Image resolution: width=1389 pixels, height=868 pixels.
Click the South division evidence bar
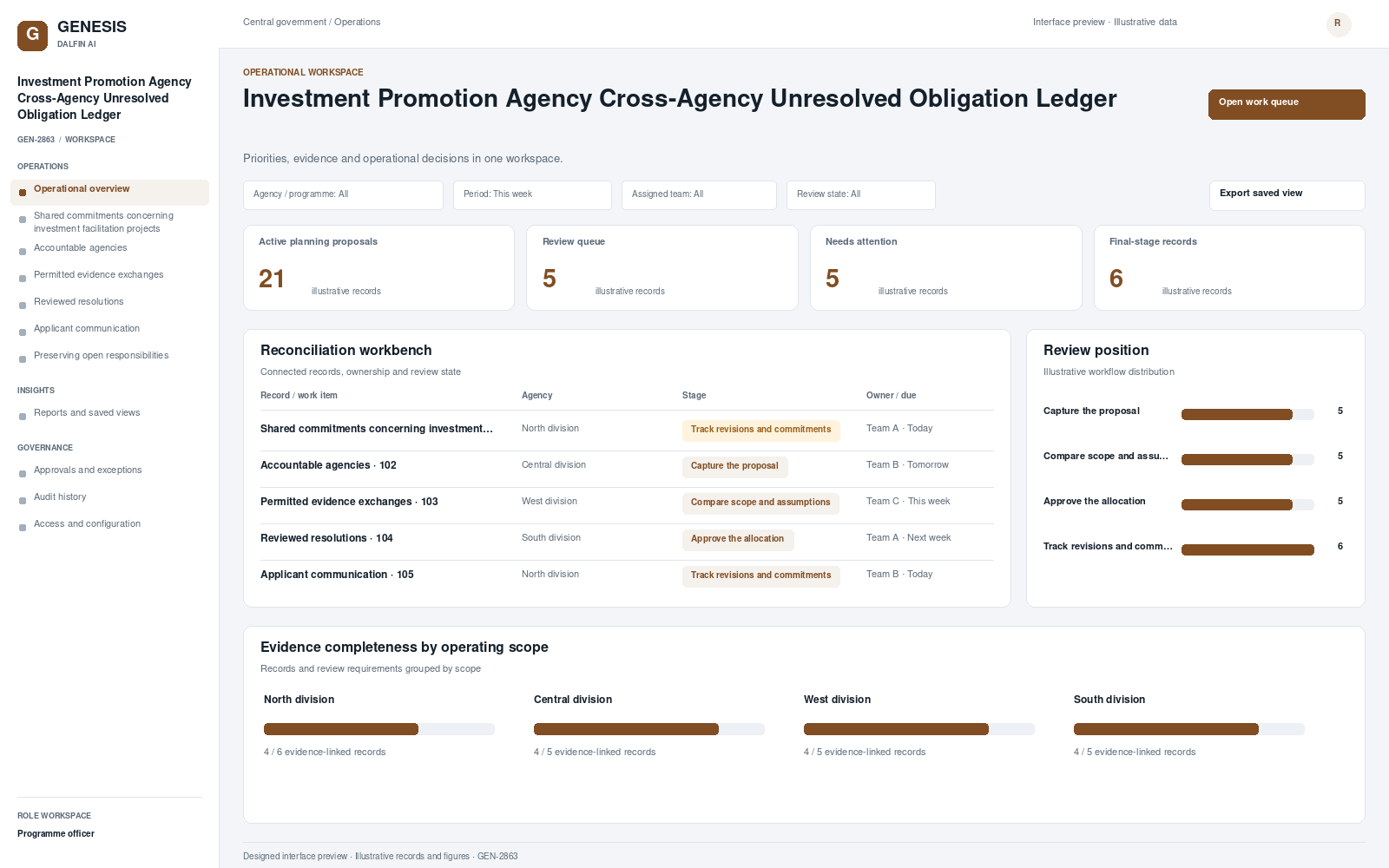(1189, 729)
